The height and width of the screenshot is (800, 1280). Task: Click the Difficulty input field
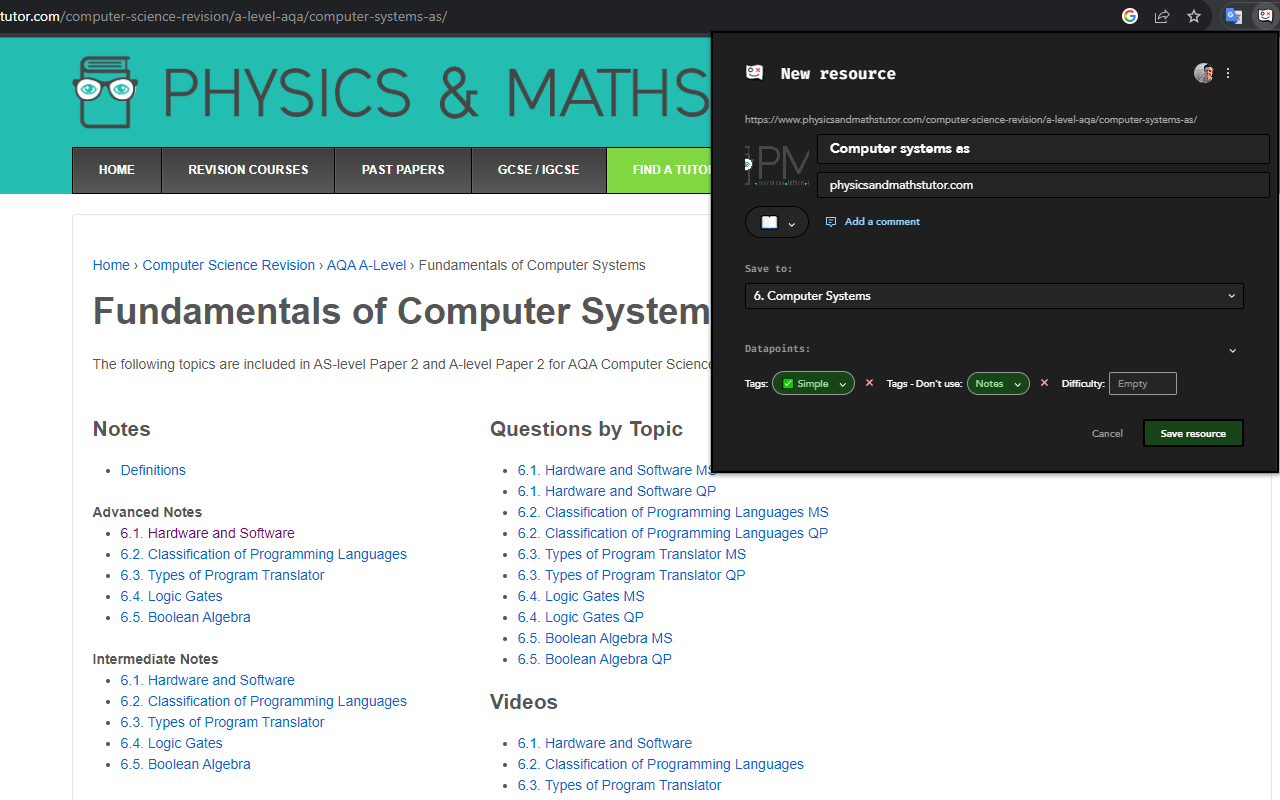(1143, 384)
